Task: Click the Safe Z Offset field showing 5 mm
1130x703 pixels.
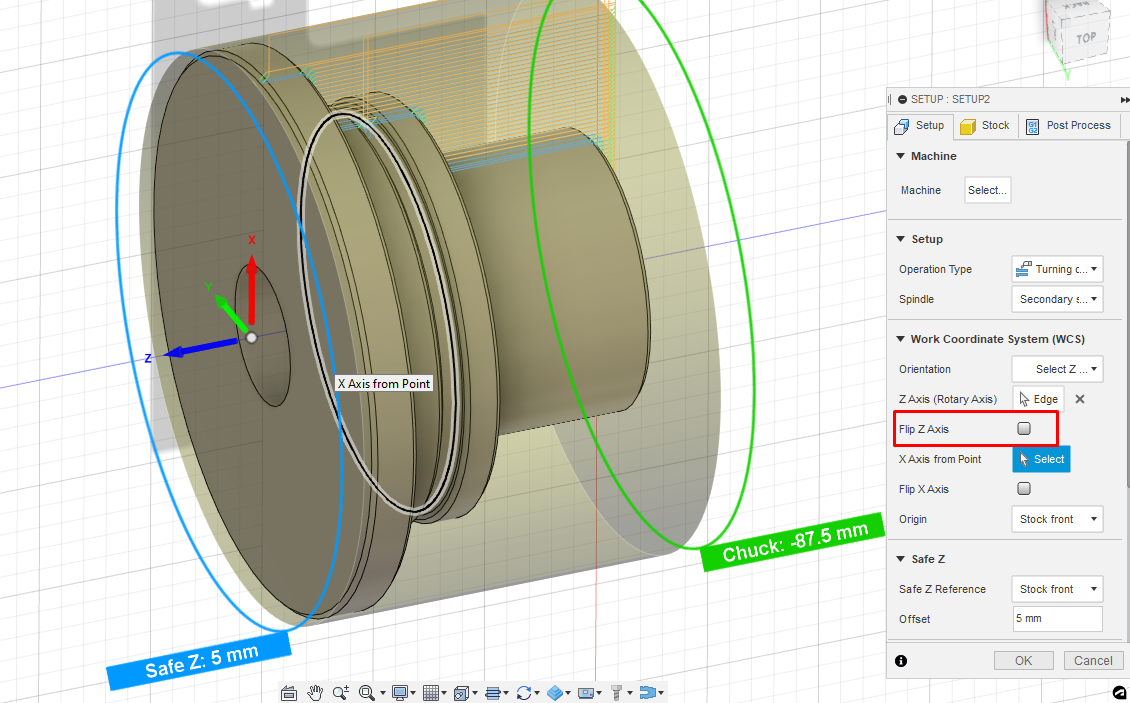Action: [x=1057, y=619]
